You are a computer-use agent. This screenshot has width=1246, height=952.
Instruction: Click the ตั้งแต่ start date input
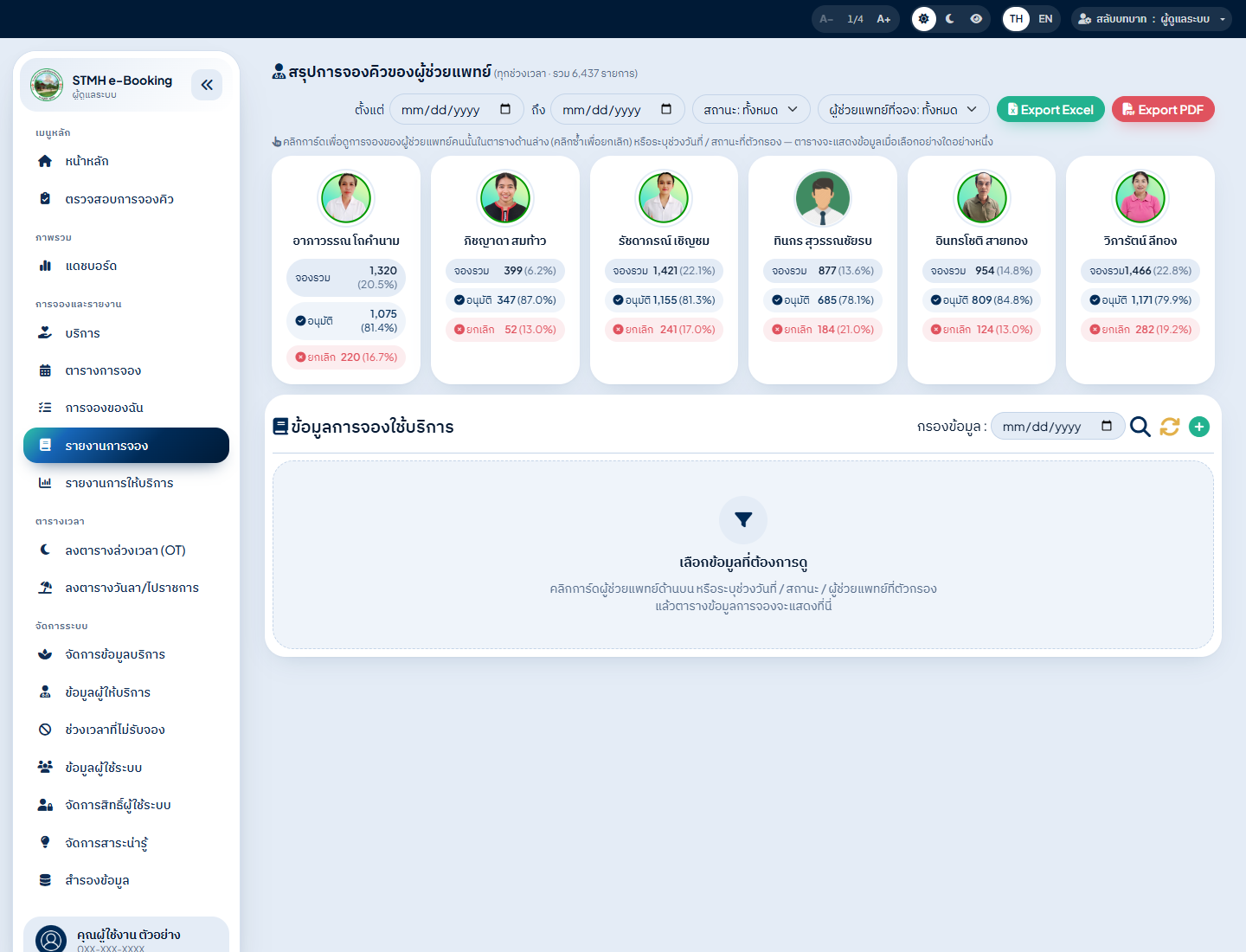457,109
